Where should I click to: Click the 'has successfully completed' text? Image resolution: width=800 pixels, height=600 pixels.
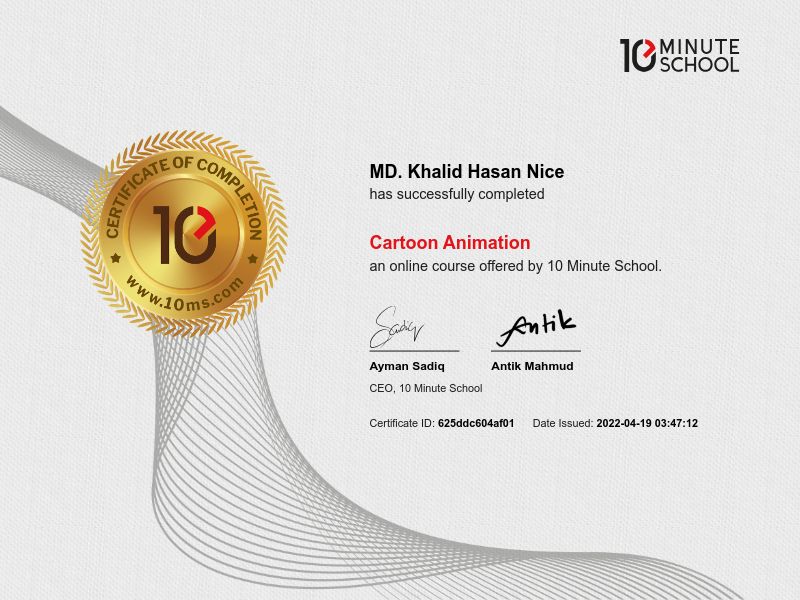pyautogui.click(x=455, y=197)
